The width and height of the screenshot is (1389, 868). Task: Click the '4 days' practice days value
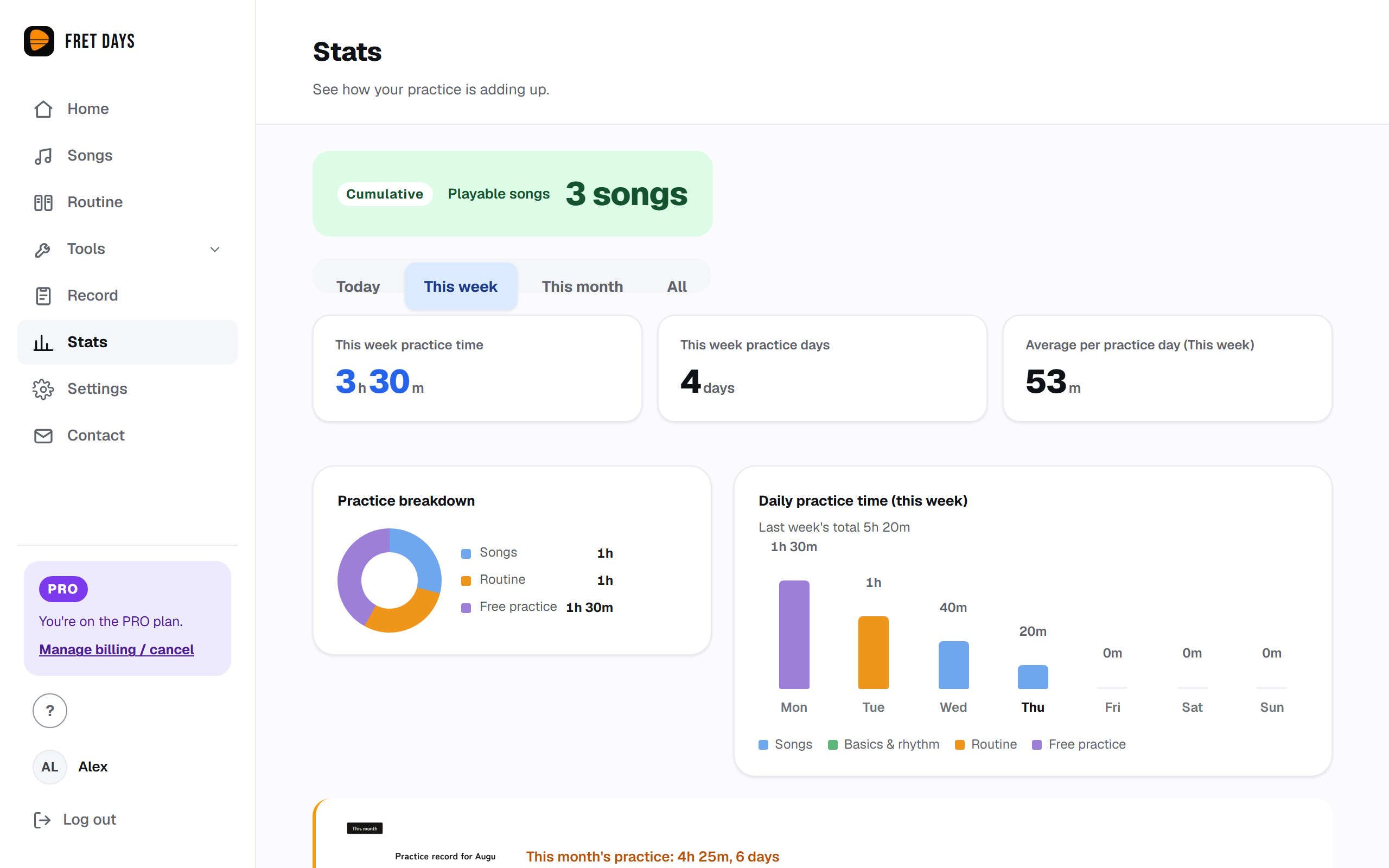coord(707,382)
